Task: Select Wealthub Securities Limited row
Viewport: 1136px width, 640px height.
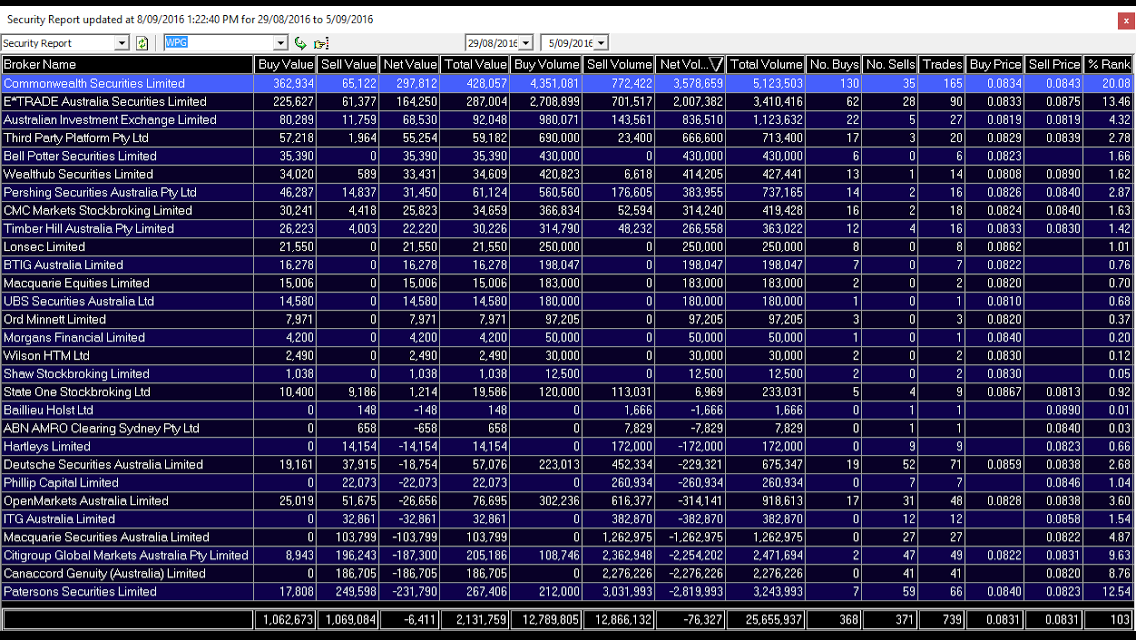Action: tap(567, 174)
